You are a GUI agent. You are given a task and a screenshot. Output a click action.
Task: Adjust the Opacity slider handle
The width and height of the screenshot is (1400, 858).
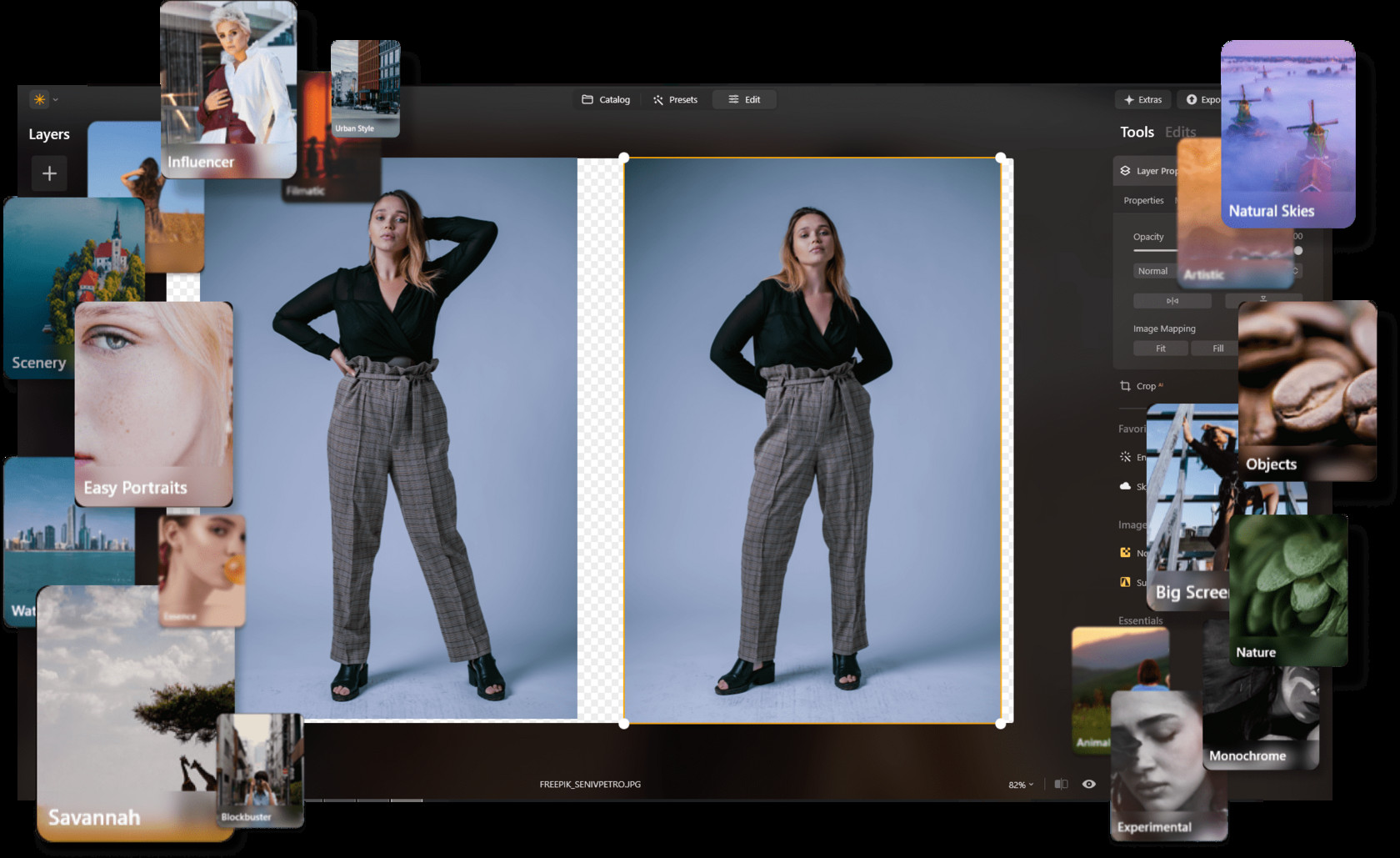(1297, 250)
